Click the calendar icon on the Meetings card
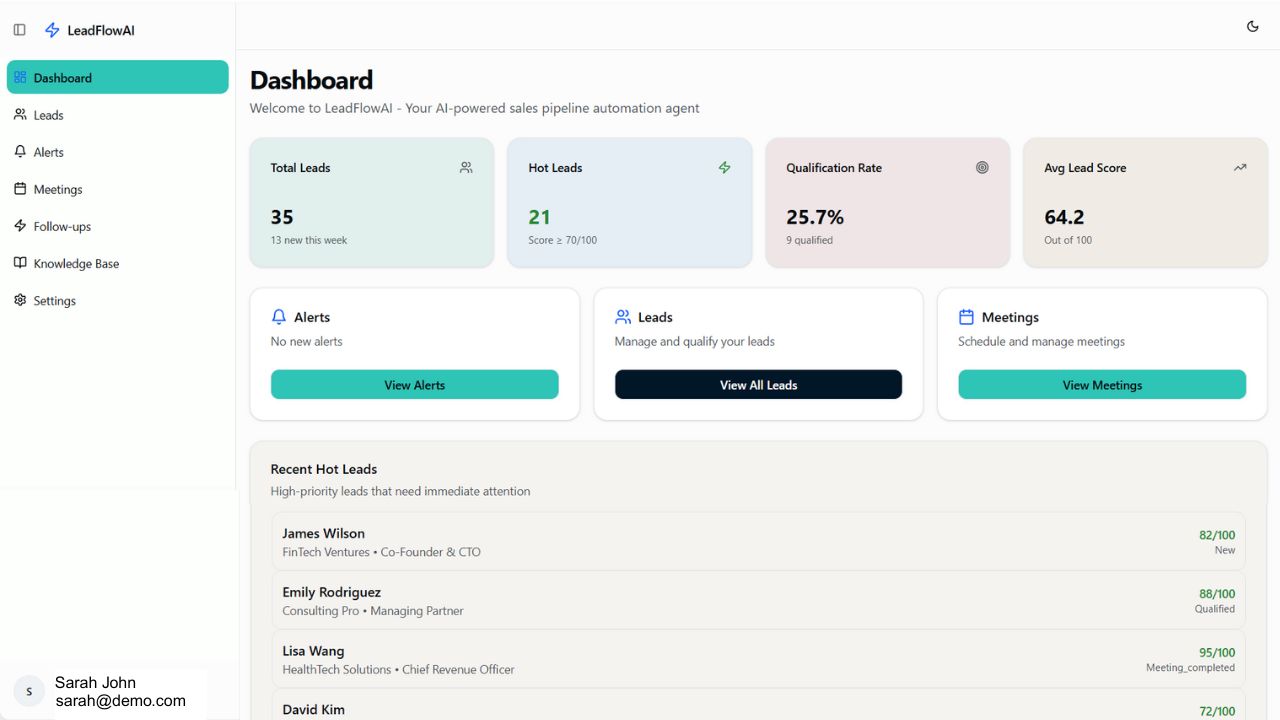Screen dimensions: 1280x720 click(x=966, y=316)
